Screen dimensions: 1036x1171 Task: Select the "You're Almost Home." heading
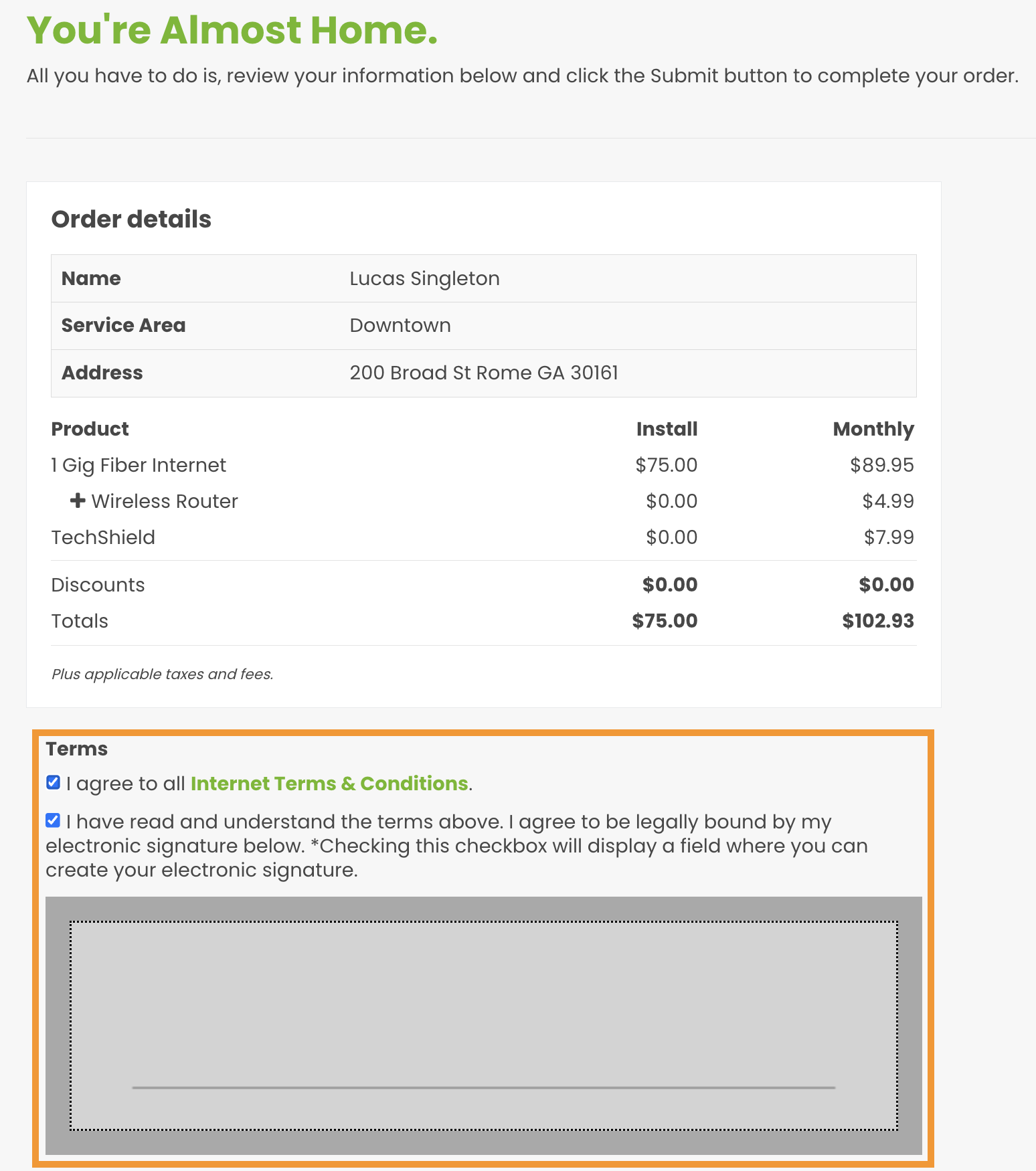pyautogui.click(x=232, y=31)
